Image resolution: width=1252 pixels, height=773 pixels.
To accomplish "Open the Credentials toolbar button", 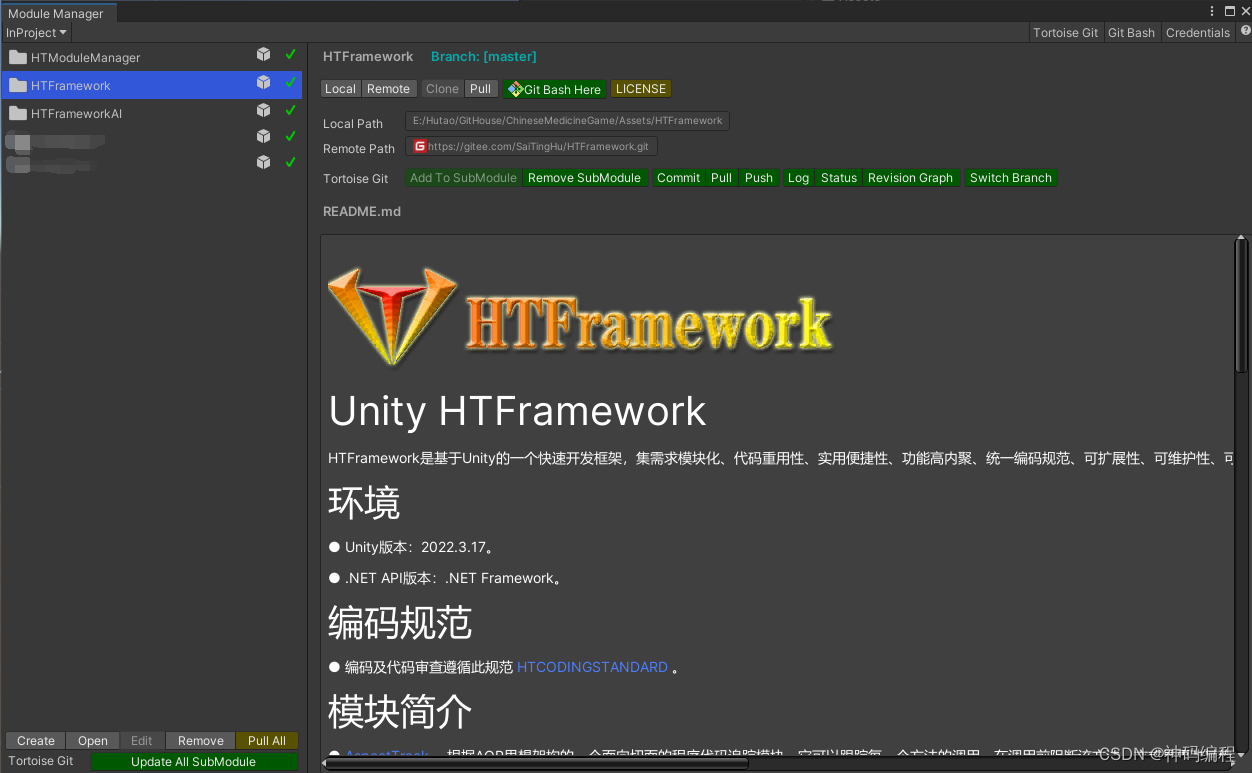I will click(x=1197, y=32).
